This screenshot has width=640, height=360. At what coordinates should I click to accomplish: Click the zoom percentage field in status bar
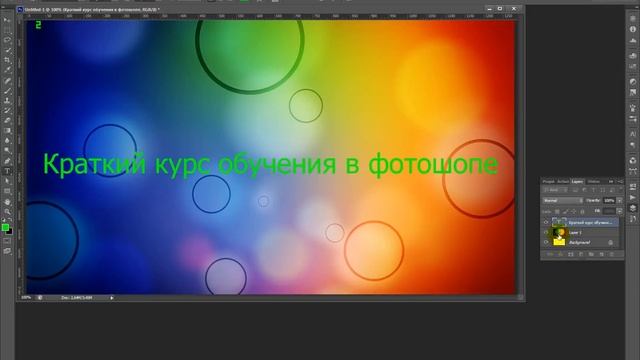coord(26,298)
